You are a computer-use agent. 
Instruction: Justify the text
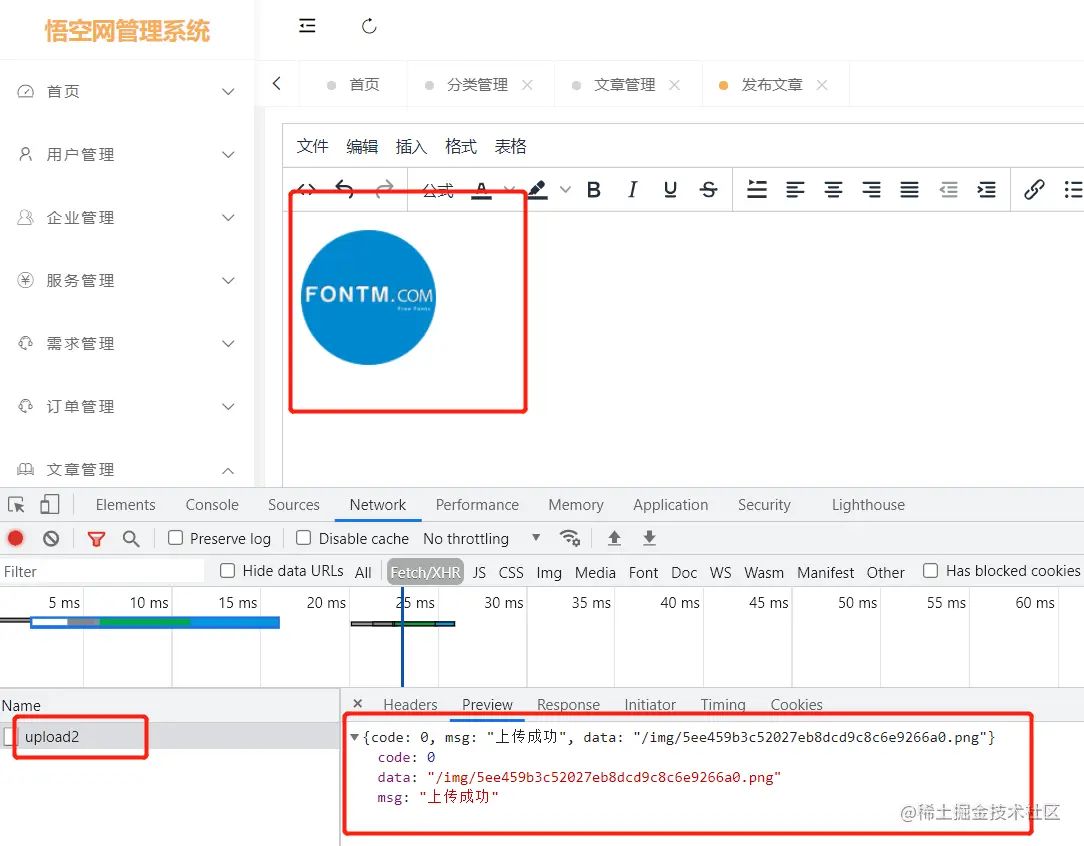click(x=909, y=189)
